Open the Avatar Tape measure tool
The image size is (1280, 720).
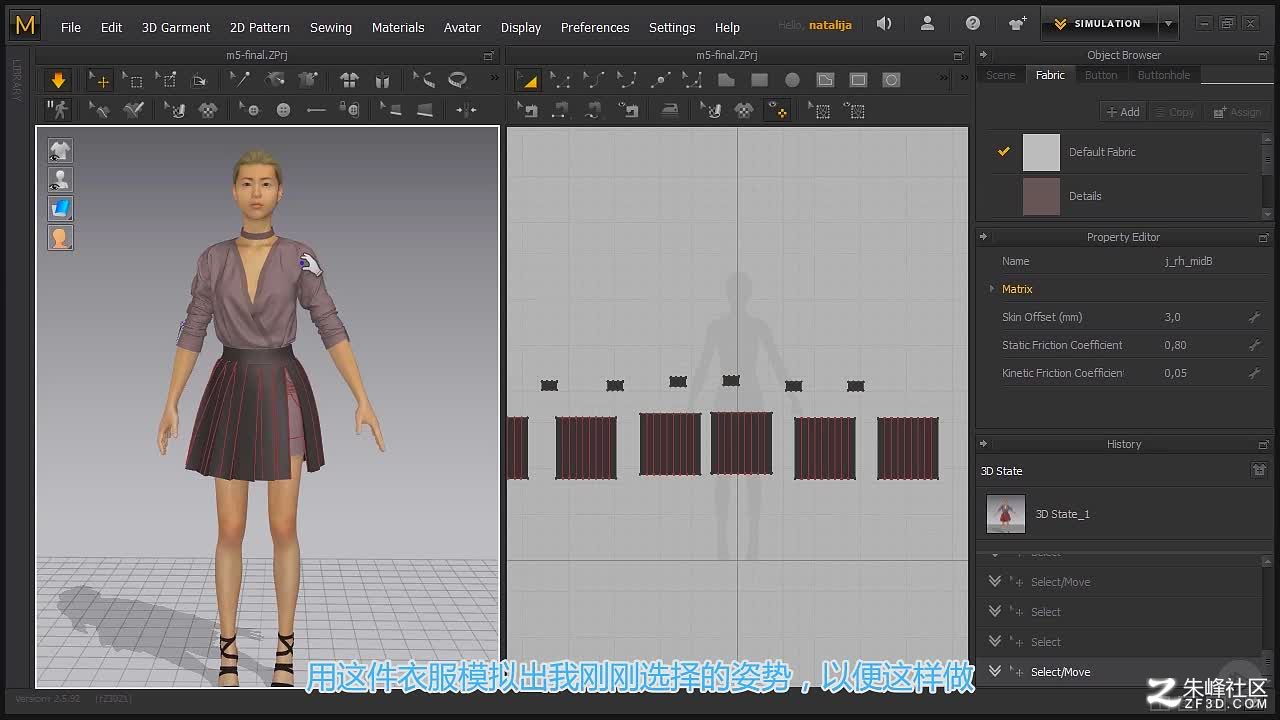point(458,80)
